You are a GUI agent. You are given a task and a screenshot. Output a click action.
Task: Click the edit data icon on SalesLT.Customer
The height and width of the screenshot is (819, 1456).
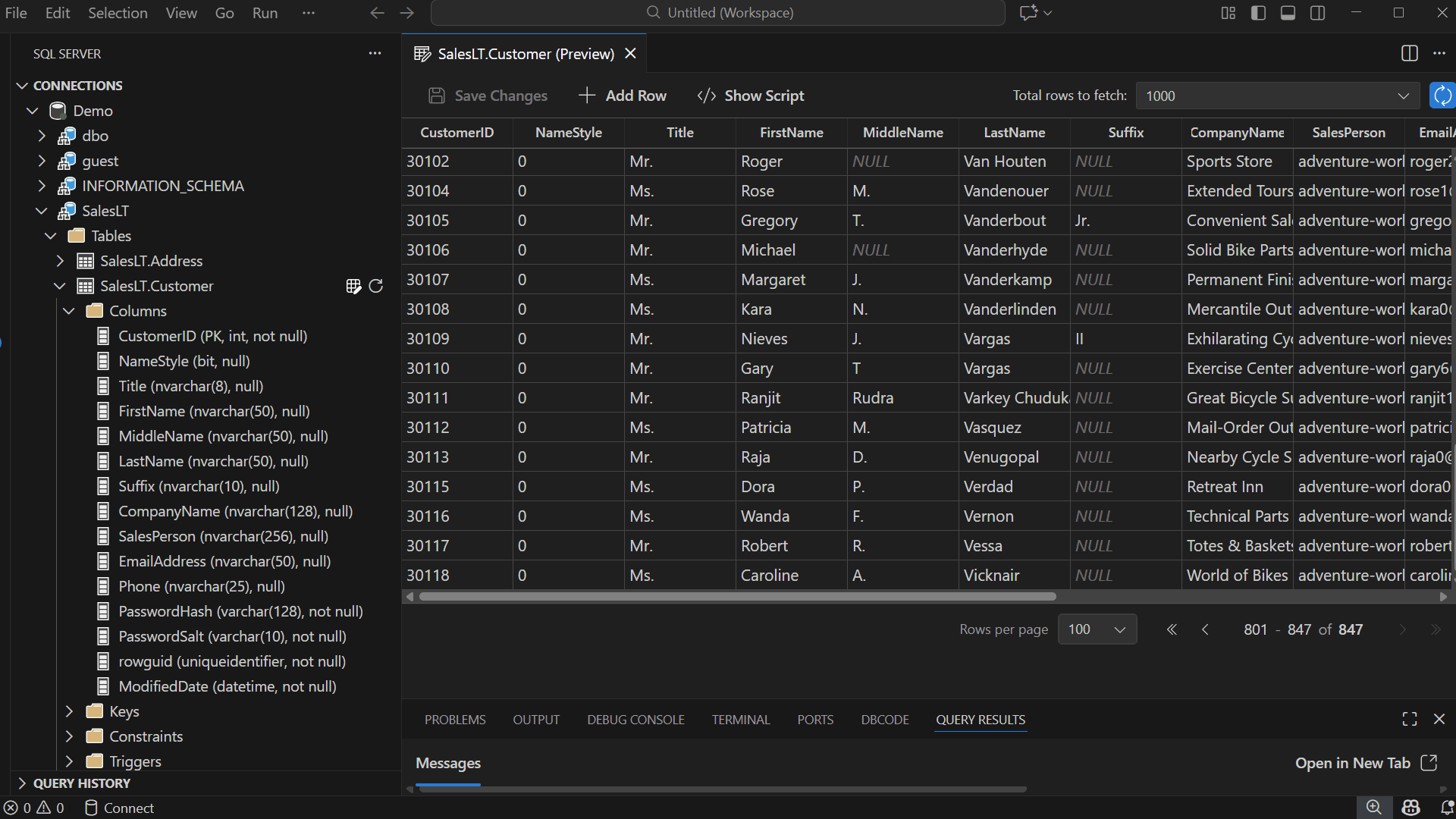tap(353, 286)
